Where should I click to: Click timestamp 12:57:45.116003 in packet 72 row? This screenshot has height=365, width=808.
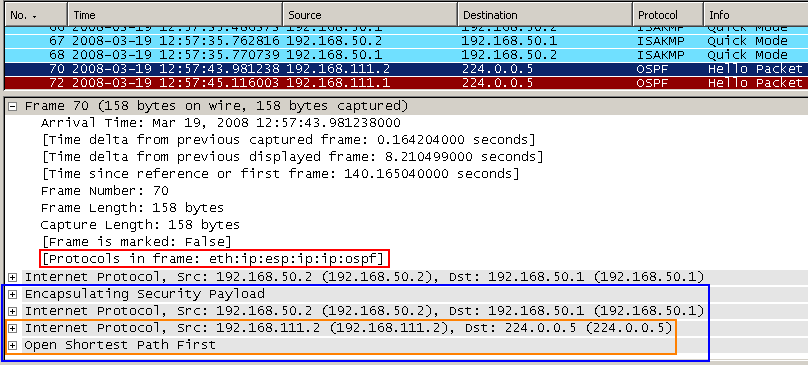pyautogui.click(x=219, y=83)
